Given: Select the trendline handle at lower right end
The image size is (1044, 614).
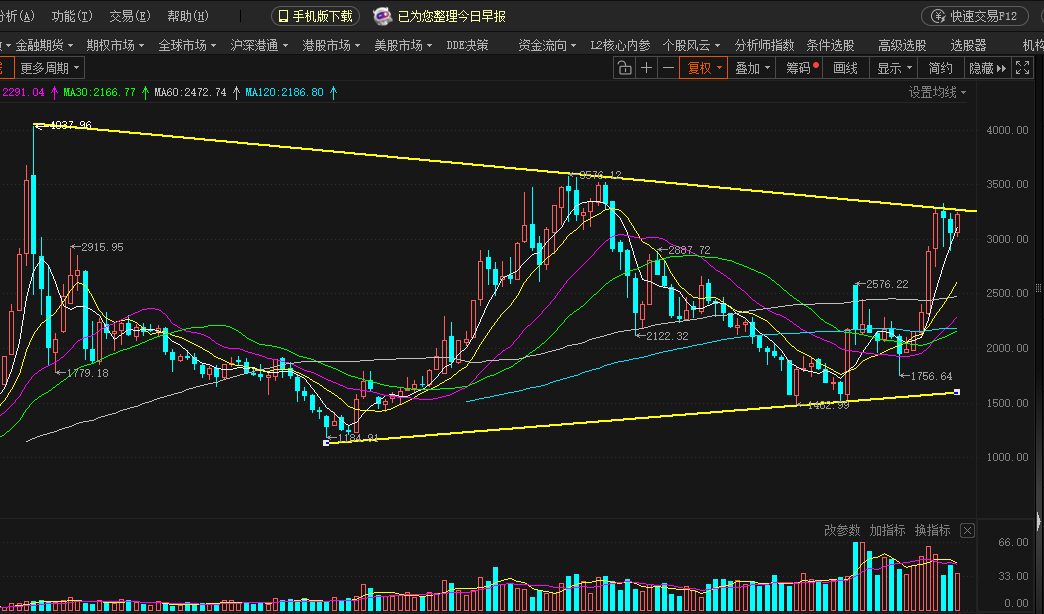Looking at the screenshot, I should pyautogui.click(x=957, y=392).
